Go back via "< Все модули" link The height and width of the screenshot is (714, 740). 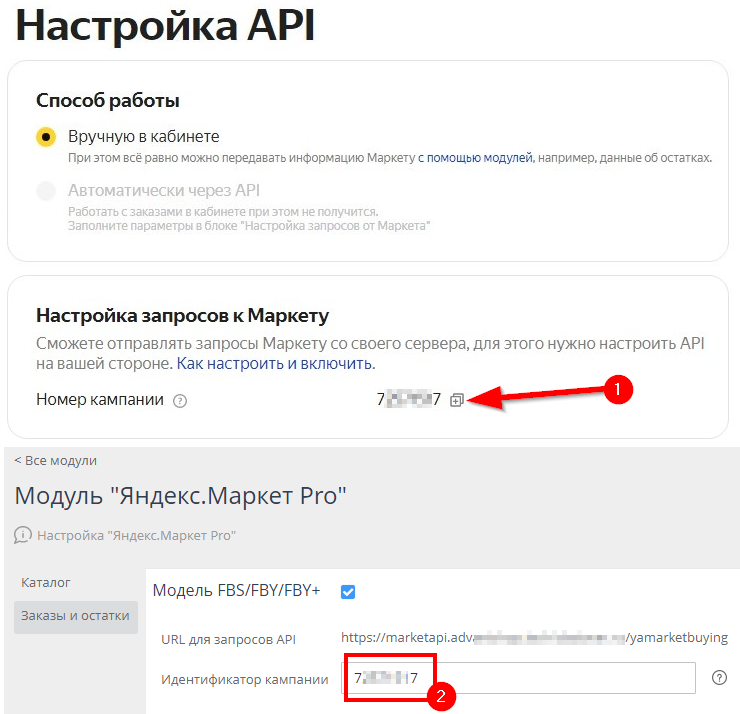55,460
